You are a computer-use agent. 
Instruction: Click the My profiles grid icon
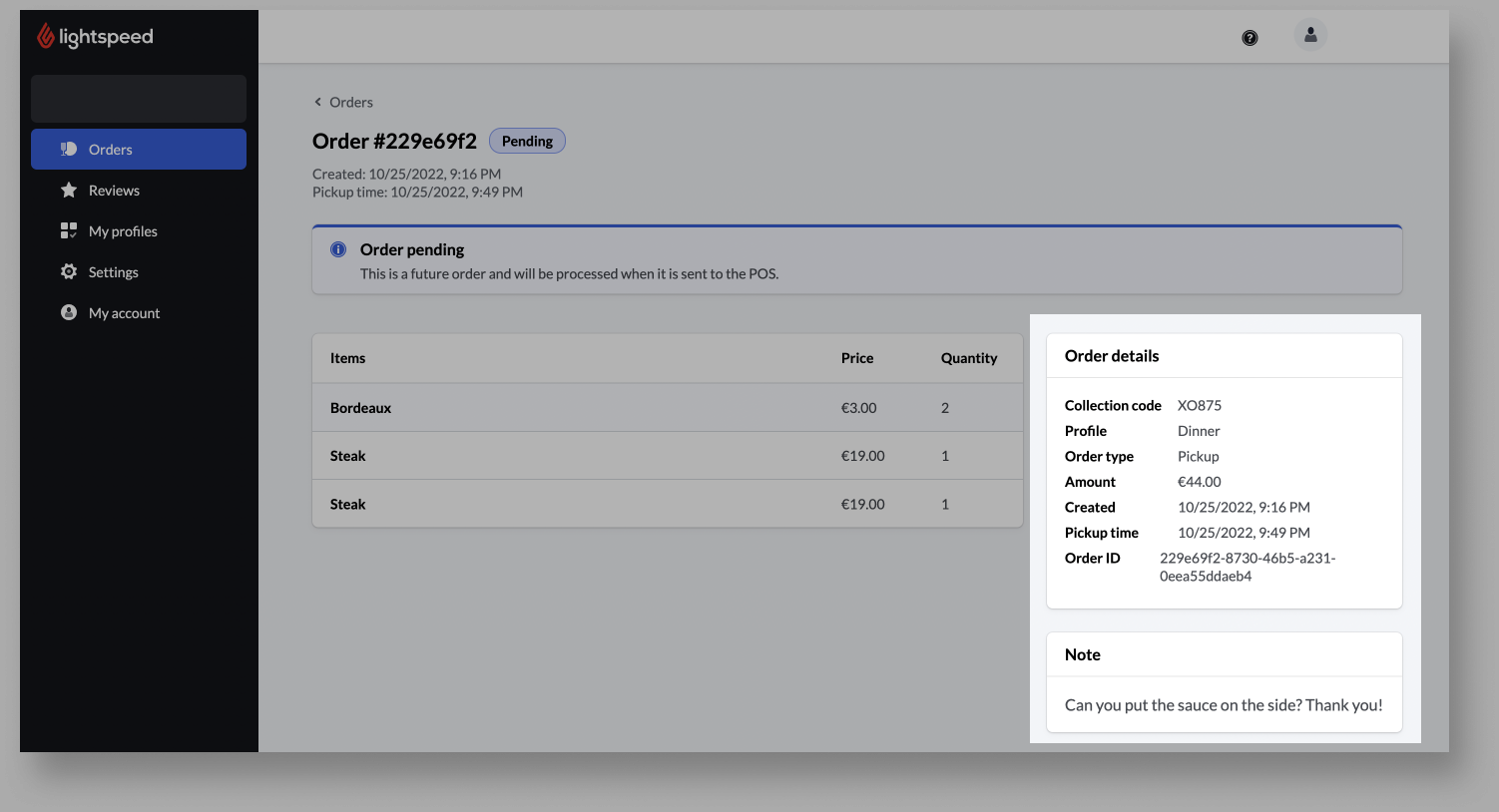[68, 230]
